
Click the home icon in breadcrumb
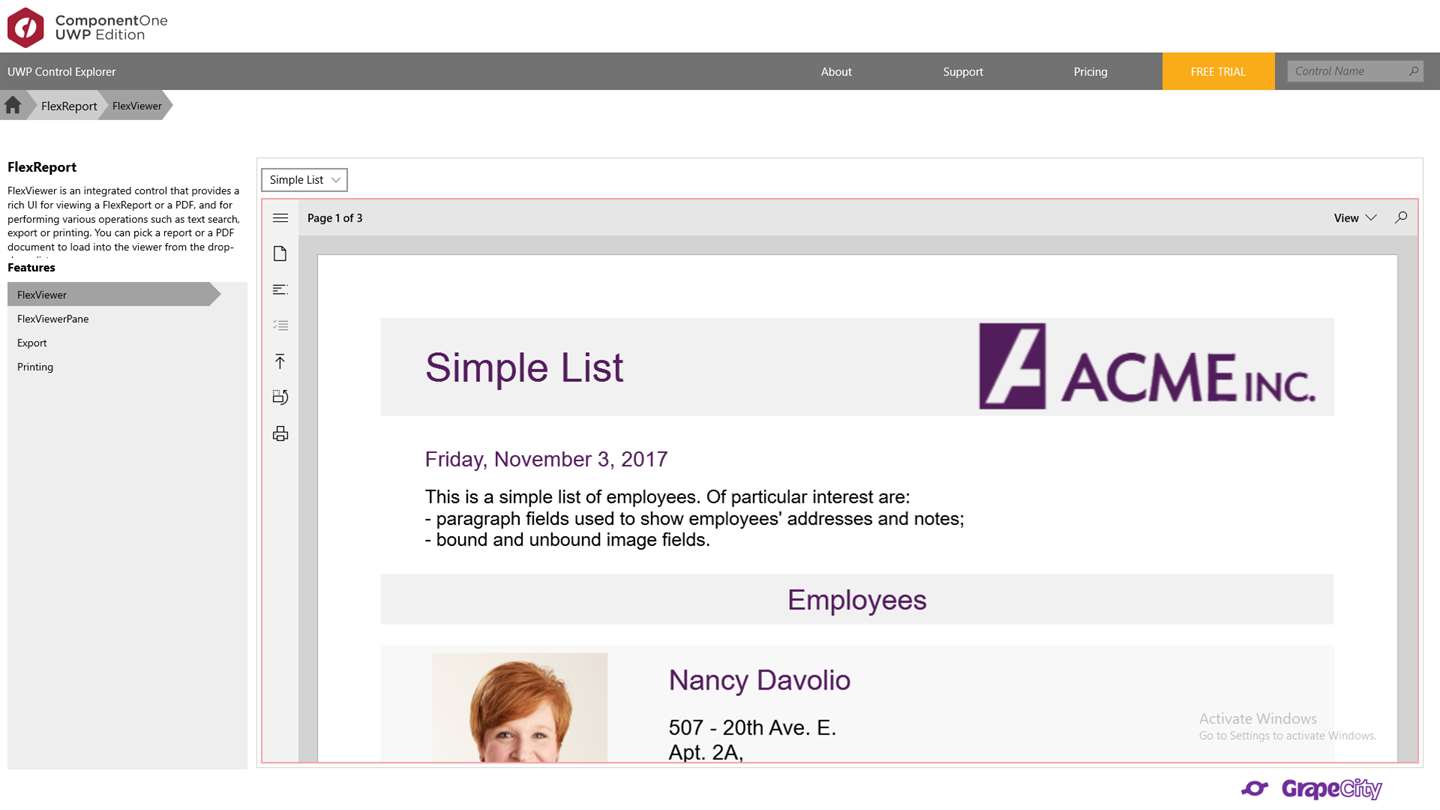[x=13, y=105]
